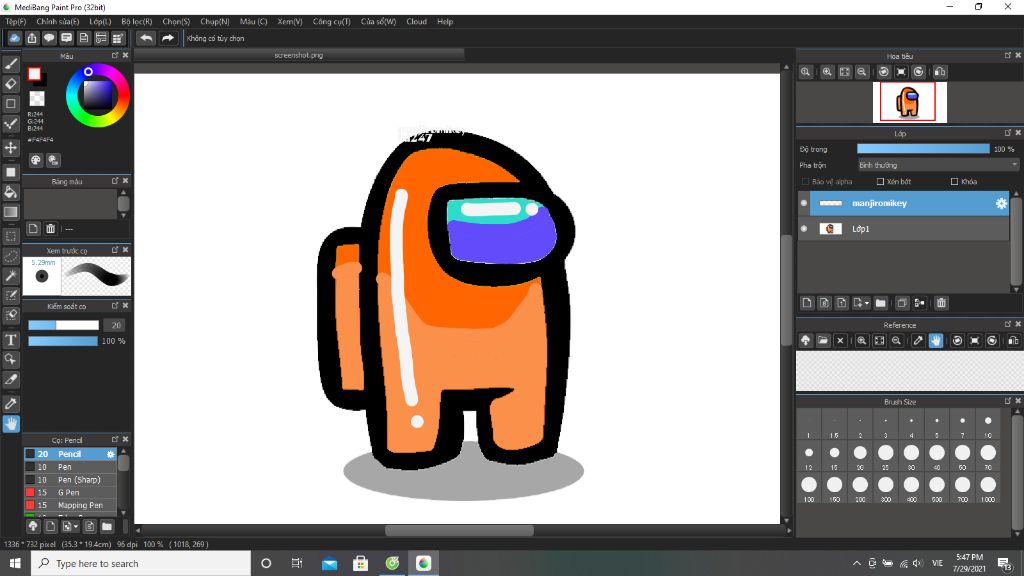Screen dimensions: 1024x576
Task: Delete layer using the trash icon in layer panel
Action: click(941, 303)
